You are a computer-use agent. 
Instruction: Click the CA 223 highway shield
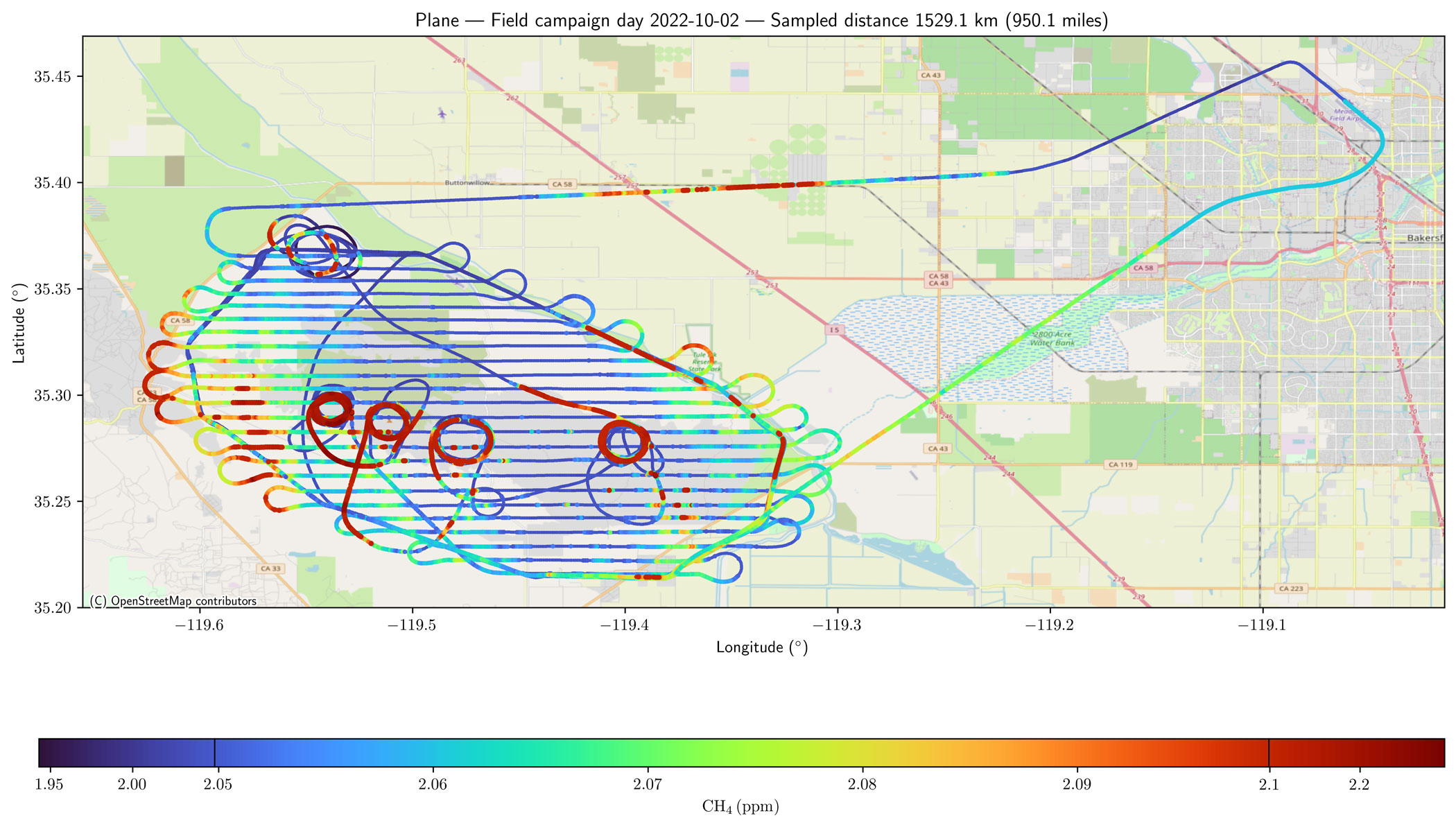point(1291,589)
